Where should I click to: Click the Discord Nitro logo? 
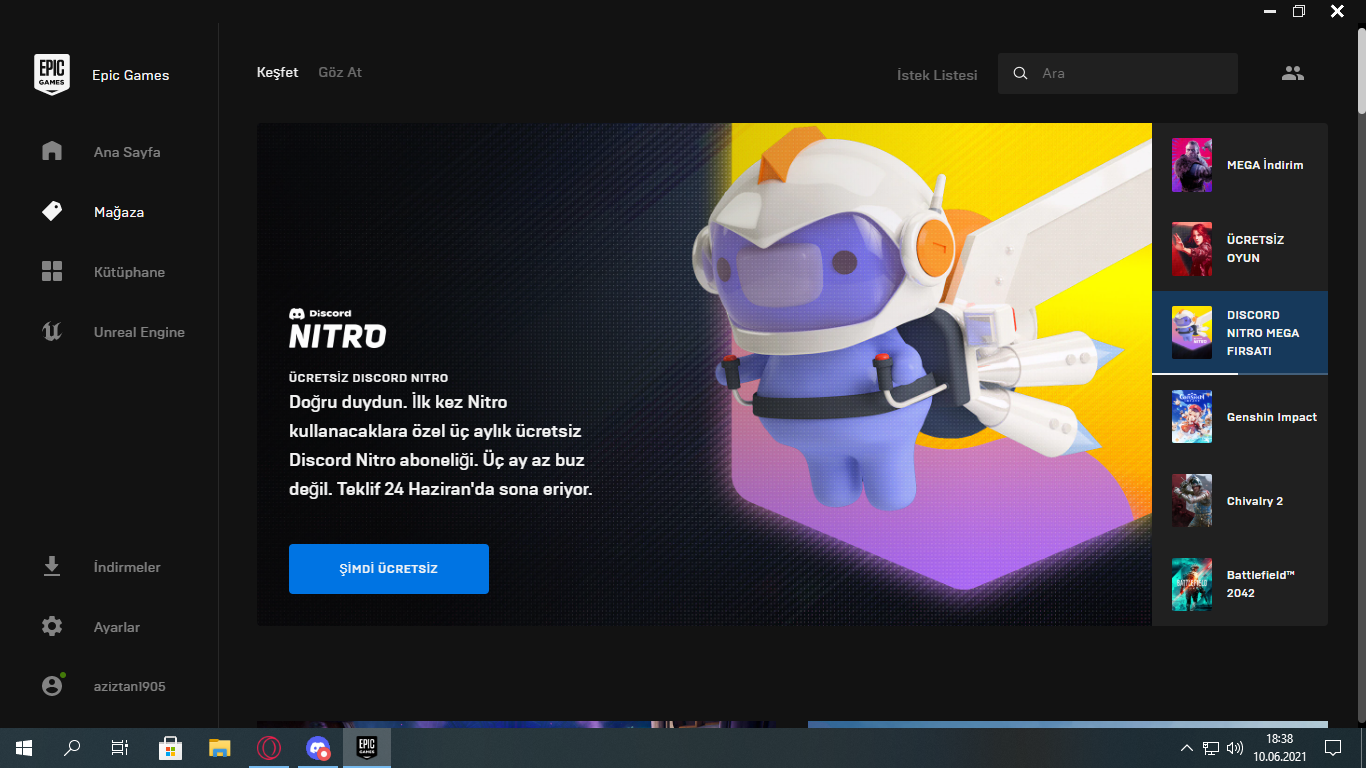point(337,328)
